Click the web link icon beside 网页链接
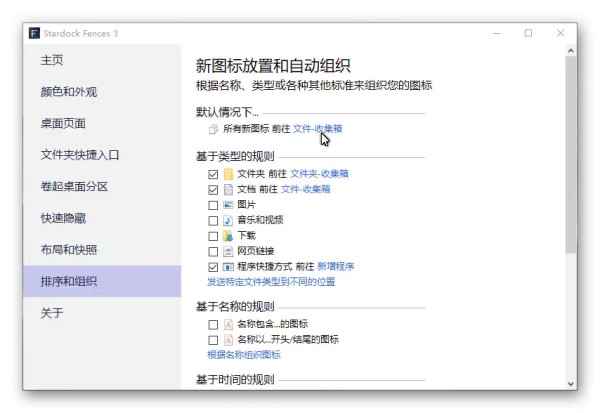Viewport: 600px width, 413px height. tap(228, 251)
